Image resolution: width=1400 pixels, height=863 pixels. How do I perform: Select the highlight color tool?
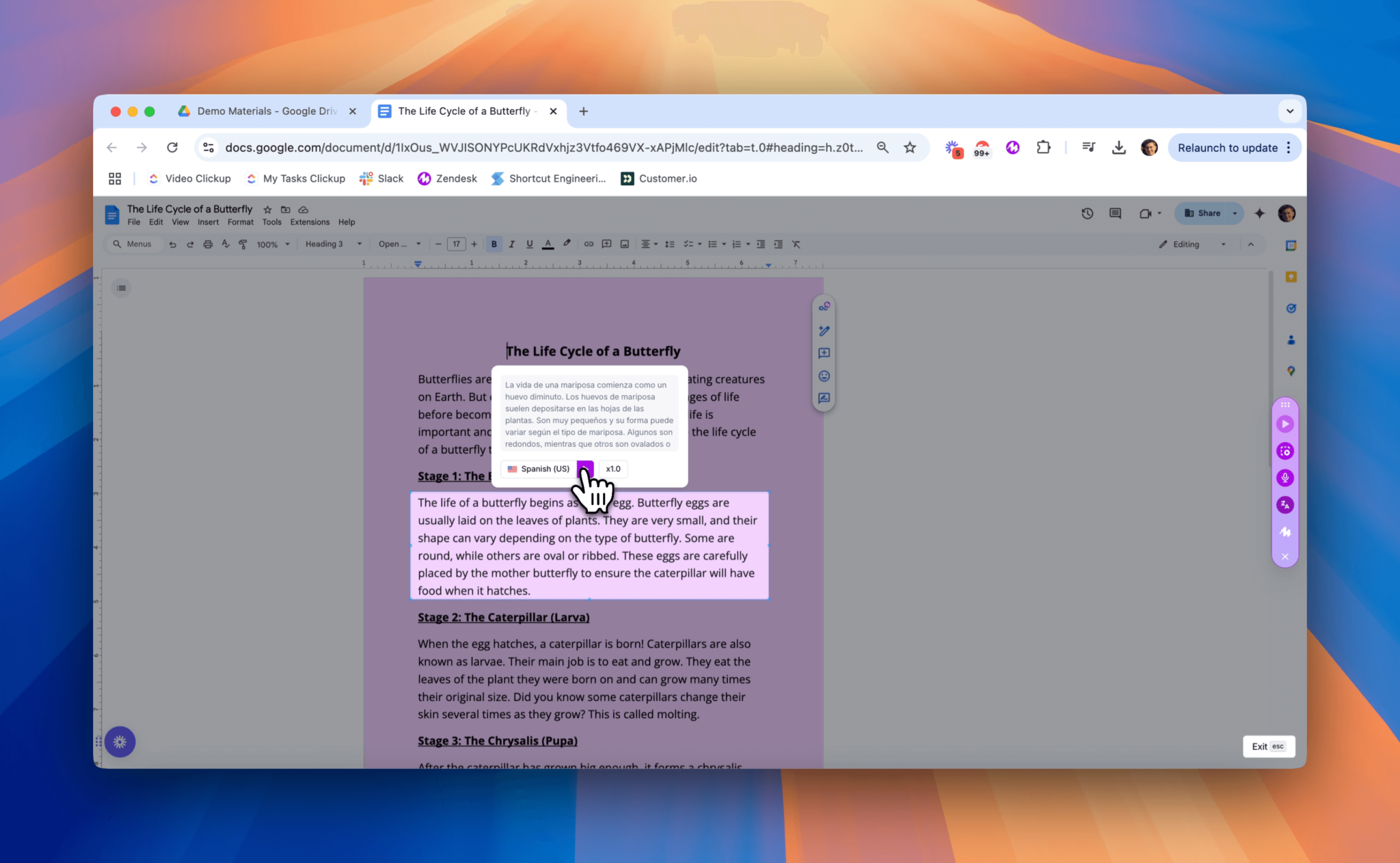566,244
